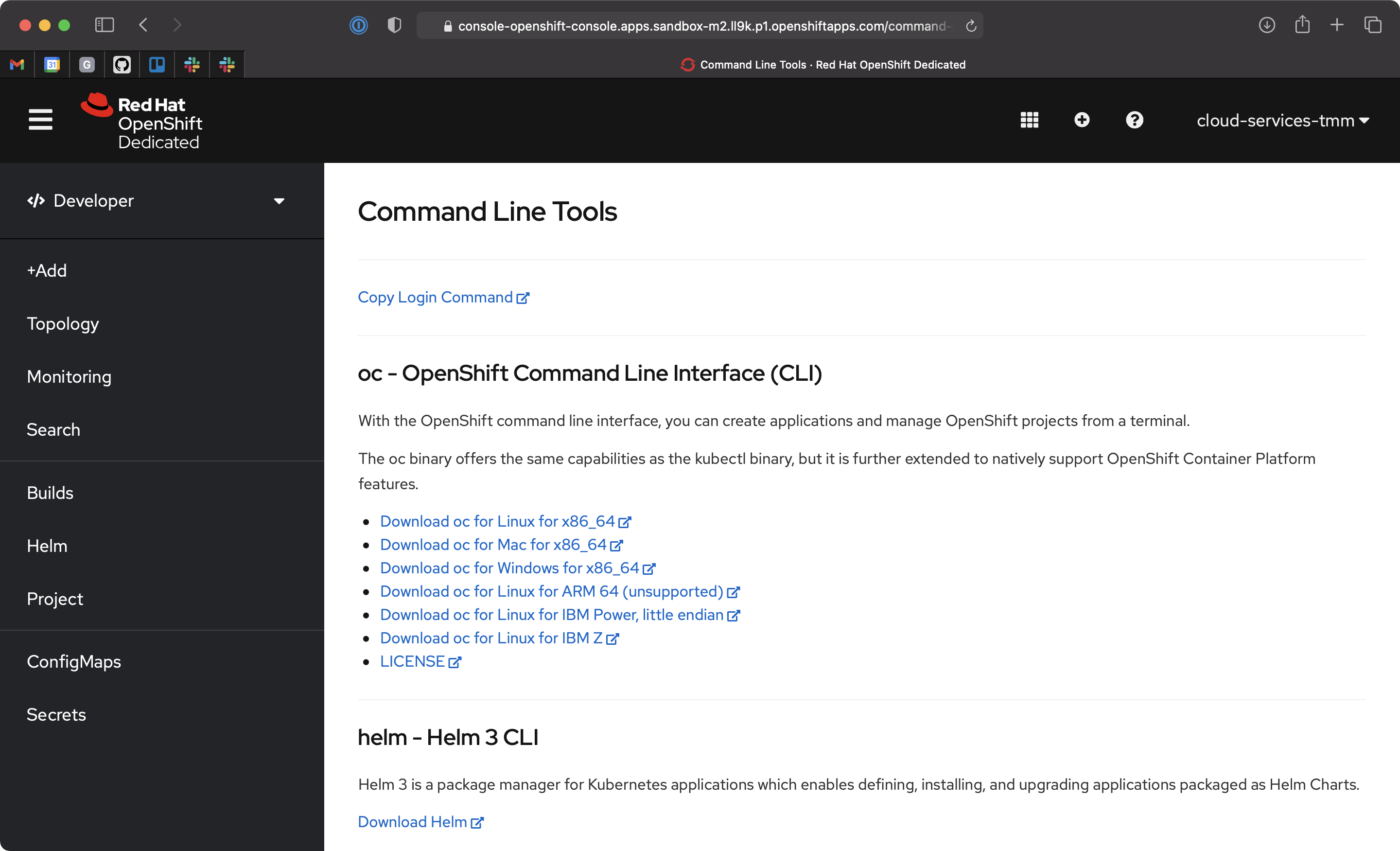
Task: Open Gmail from the bookmarks bar
Action: click(x=17, y=64)
